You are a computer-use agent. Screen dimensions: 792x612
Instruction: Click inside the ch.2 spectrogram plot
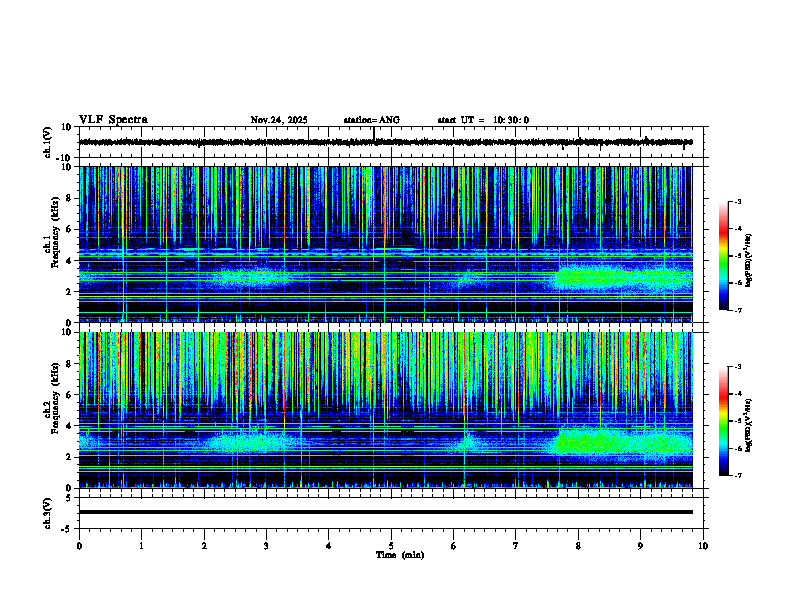pyautogui.click(x=385, y=410)
